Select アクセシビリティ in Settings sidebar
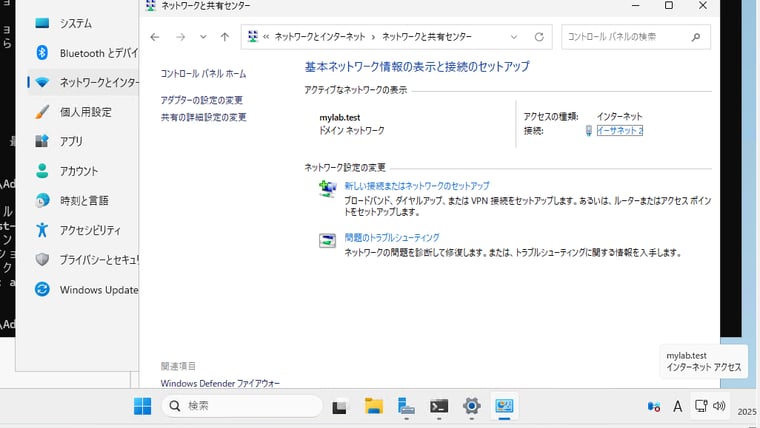Image resolution: width=760 pixels, height=428 pixels. point(83,230)
